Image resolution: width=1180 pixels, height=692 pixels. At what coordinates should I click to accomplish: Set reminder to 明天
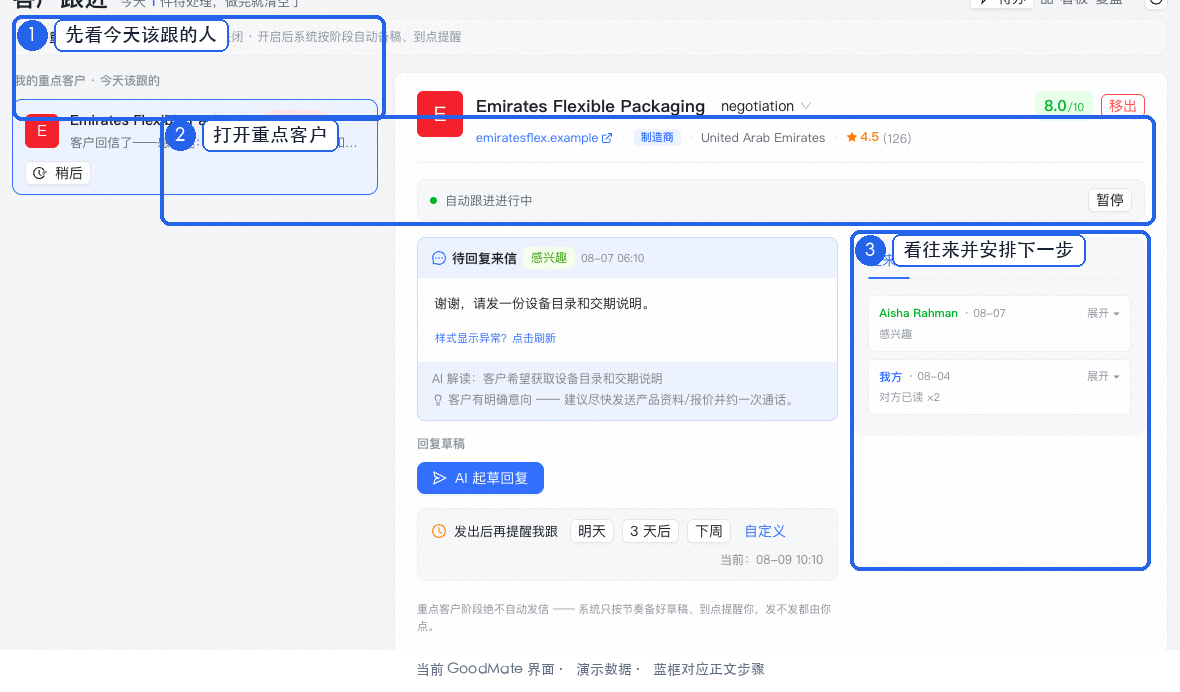coord(592,531)
